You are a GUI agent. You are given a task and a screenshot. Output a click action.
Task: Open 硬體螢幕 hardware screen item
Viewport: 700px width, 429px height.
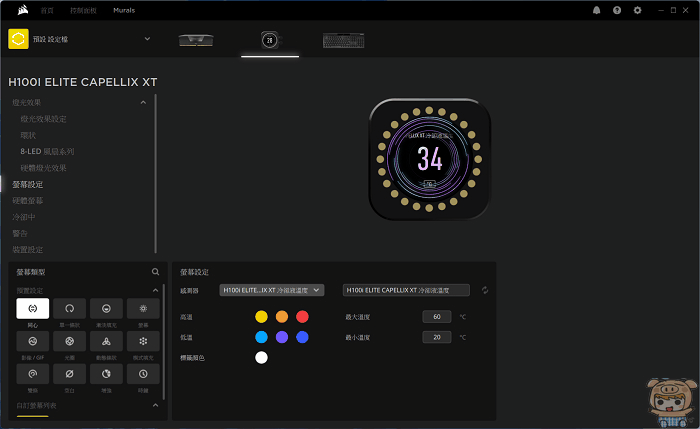pyautogui.click(x=28, y=201)
